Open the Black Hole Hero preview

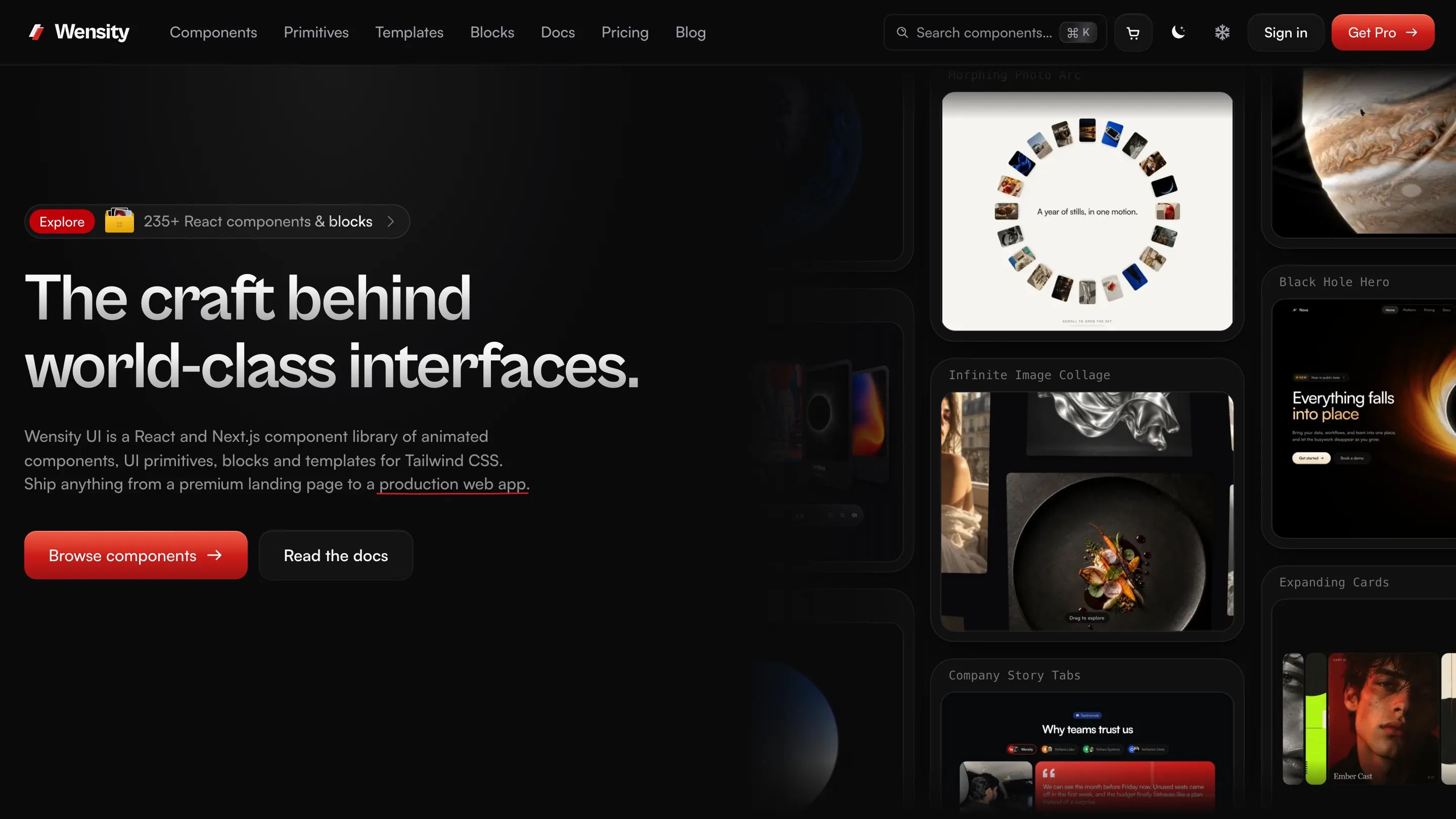(x=1364, y=418)
